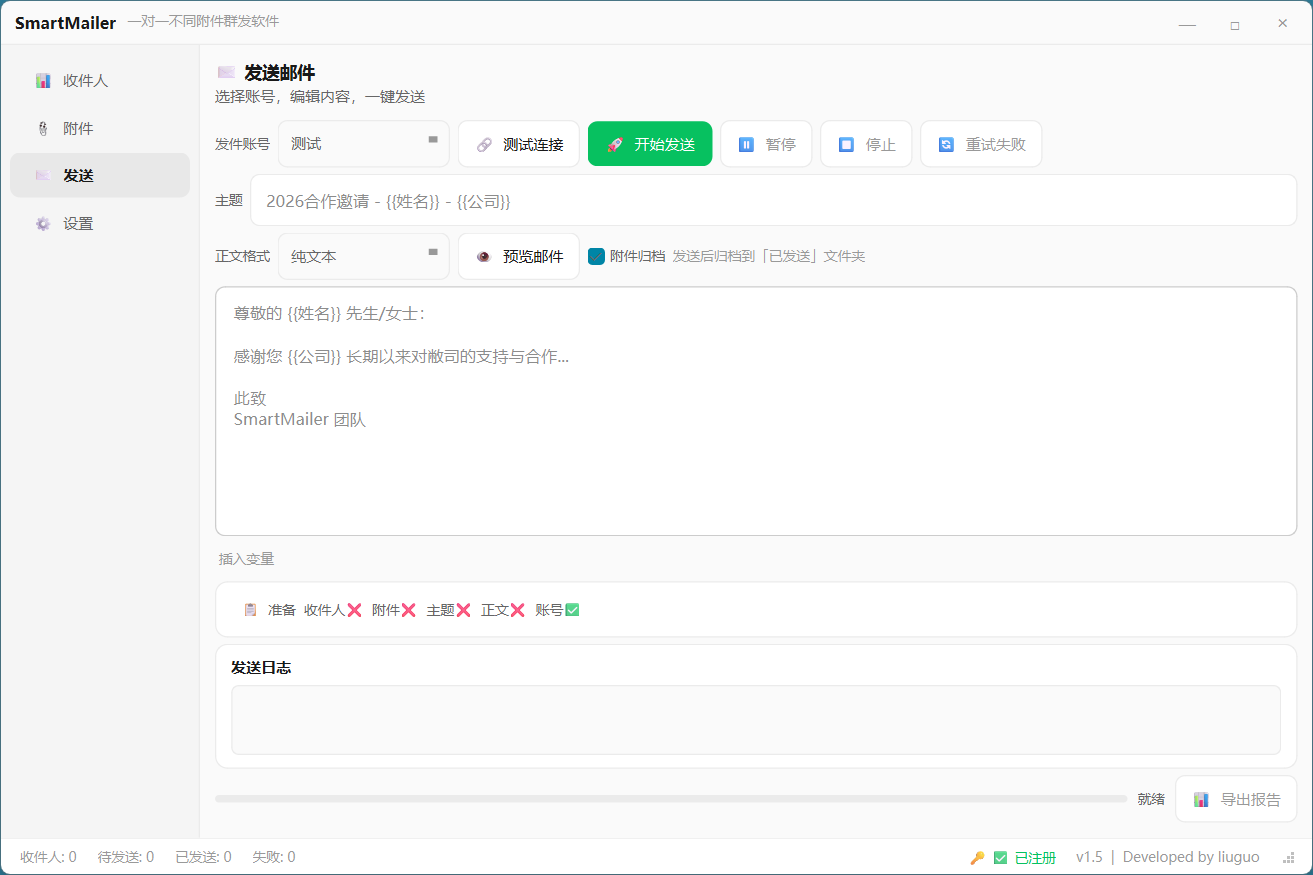Open 预览邮件 preview
This screenshot has height=875, width=1313.
pos(519,256)
